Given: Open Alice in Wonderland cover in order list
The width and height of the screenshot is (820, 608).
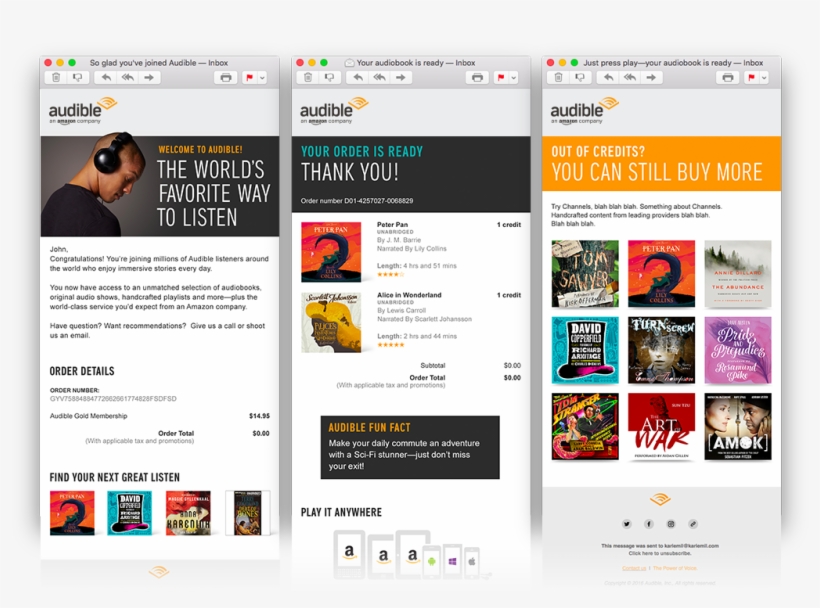Looking at the screenshot, I should [x=331, y=322].
